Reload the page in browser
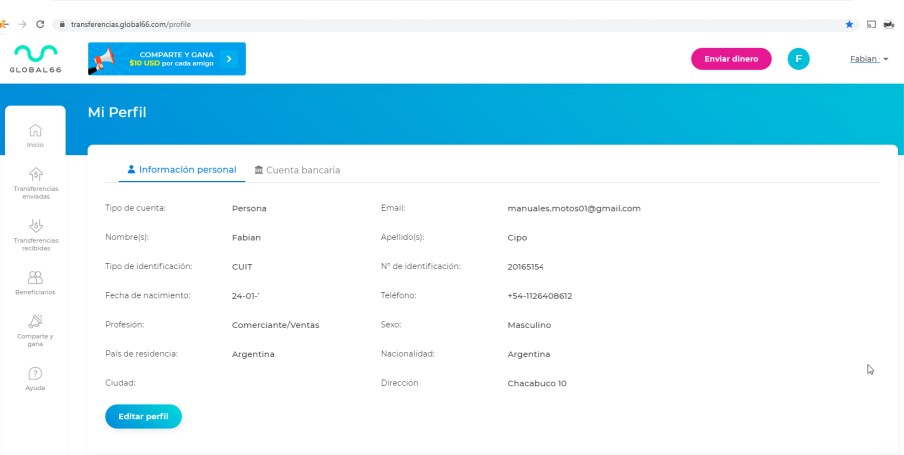Viewport: 904px width, 455px height. [x=39, y=23]
